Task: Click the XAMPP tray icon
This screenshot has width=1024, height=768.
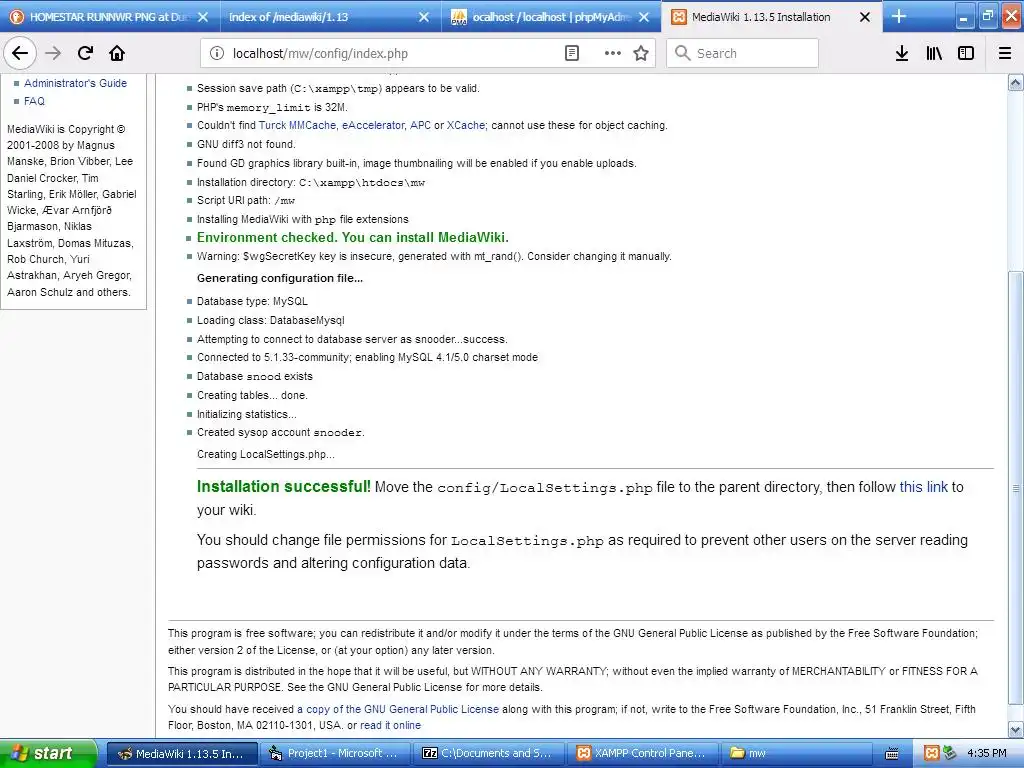Action: pyautogui.click(x=932, y=754)
